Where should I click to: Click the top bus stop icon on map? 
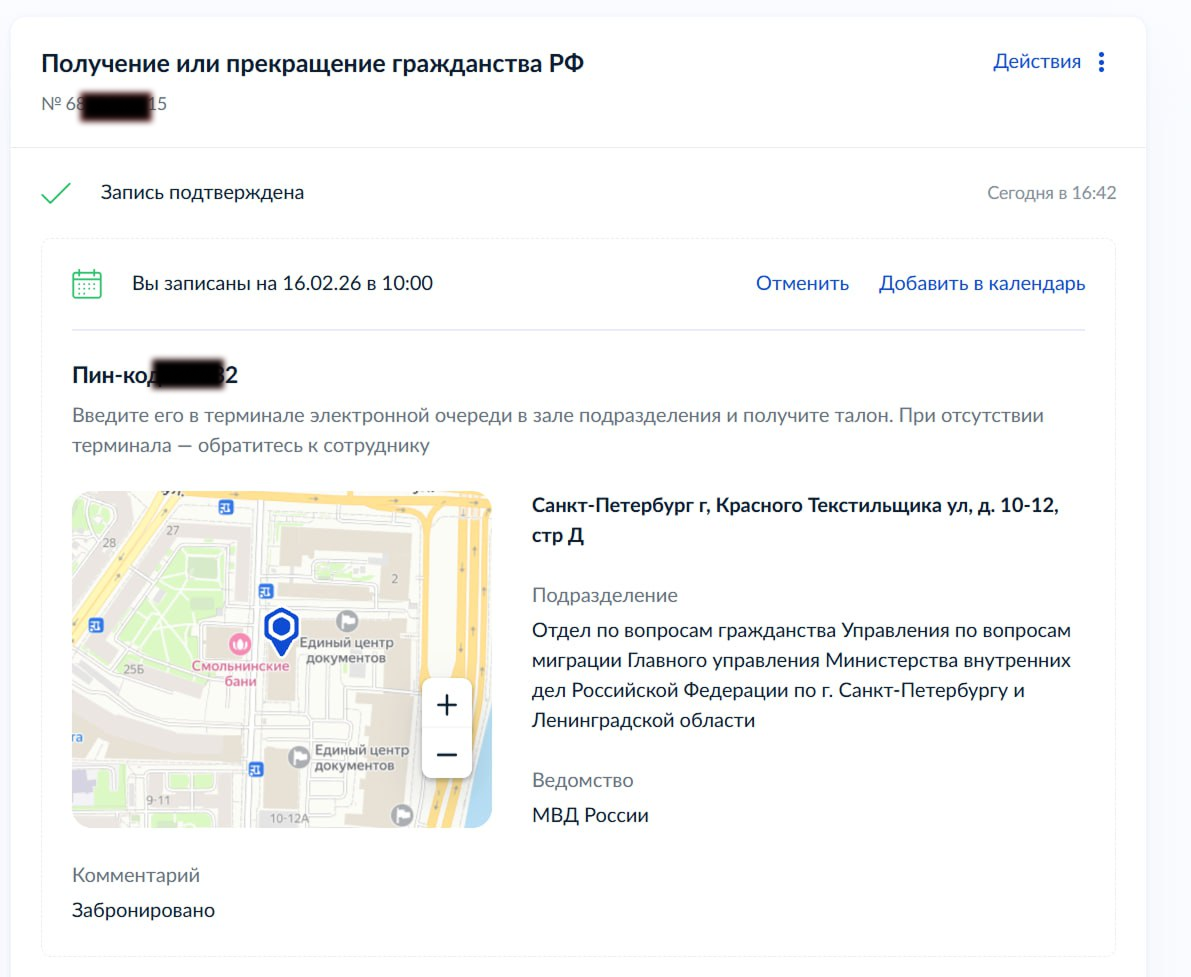226,507
